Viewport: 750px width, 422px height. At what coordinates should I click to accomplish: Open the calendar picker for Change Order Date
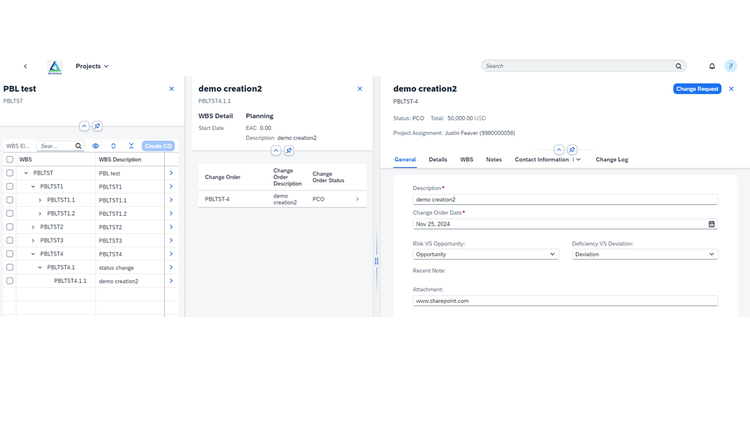point(711,224)
